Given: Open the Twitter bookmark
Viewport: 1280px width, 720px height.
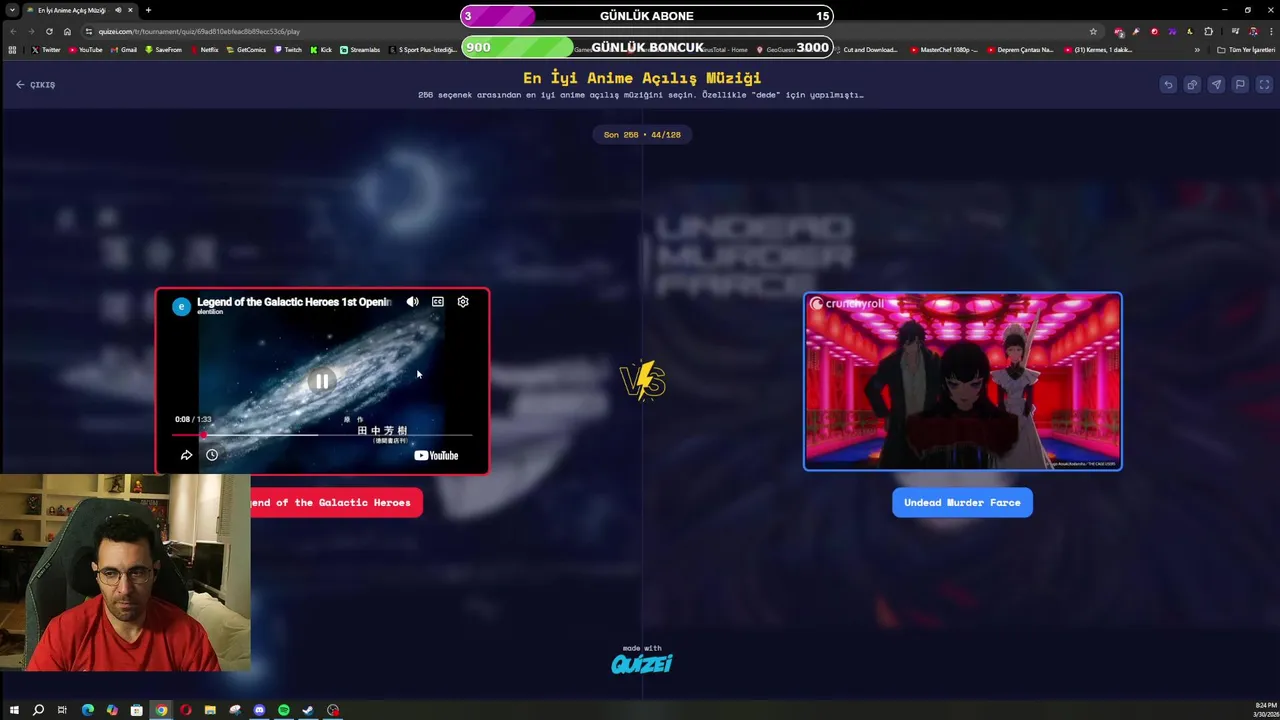Looking at the screenshot, I should [x=46, y=49].
